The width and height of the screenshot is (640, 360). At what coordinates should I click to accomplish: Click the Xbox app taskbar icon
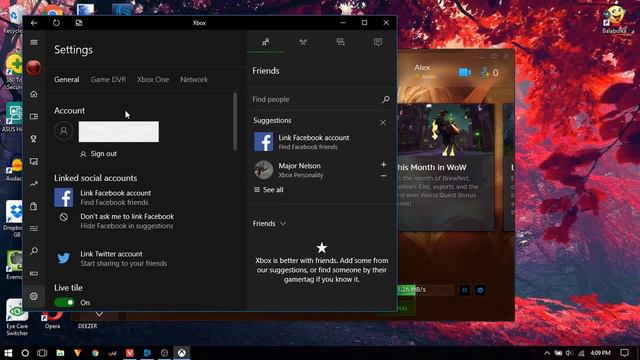pyautogui.click(x=182, y=353)
